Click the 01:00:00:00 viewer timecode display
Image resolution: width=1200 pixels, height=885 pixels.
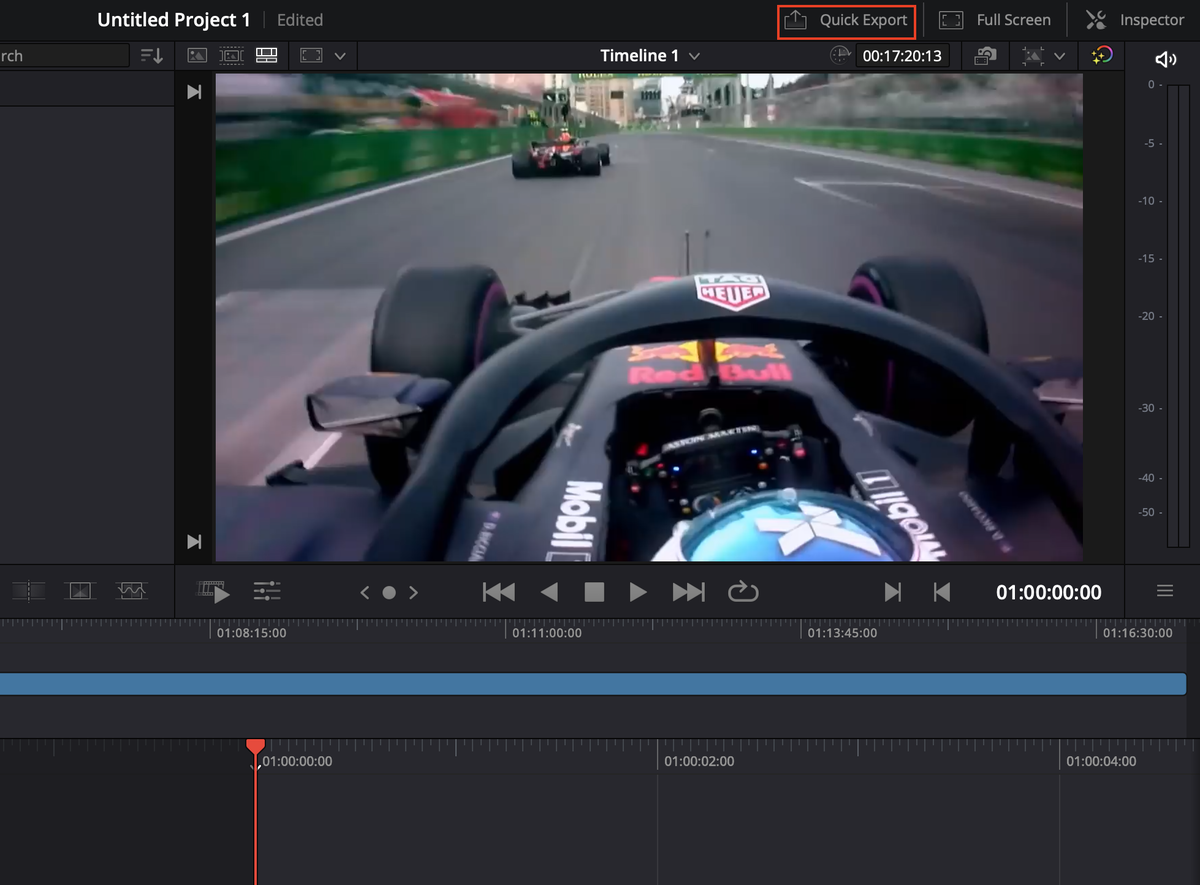pos(1049,592)
